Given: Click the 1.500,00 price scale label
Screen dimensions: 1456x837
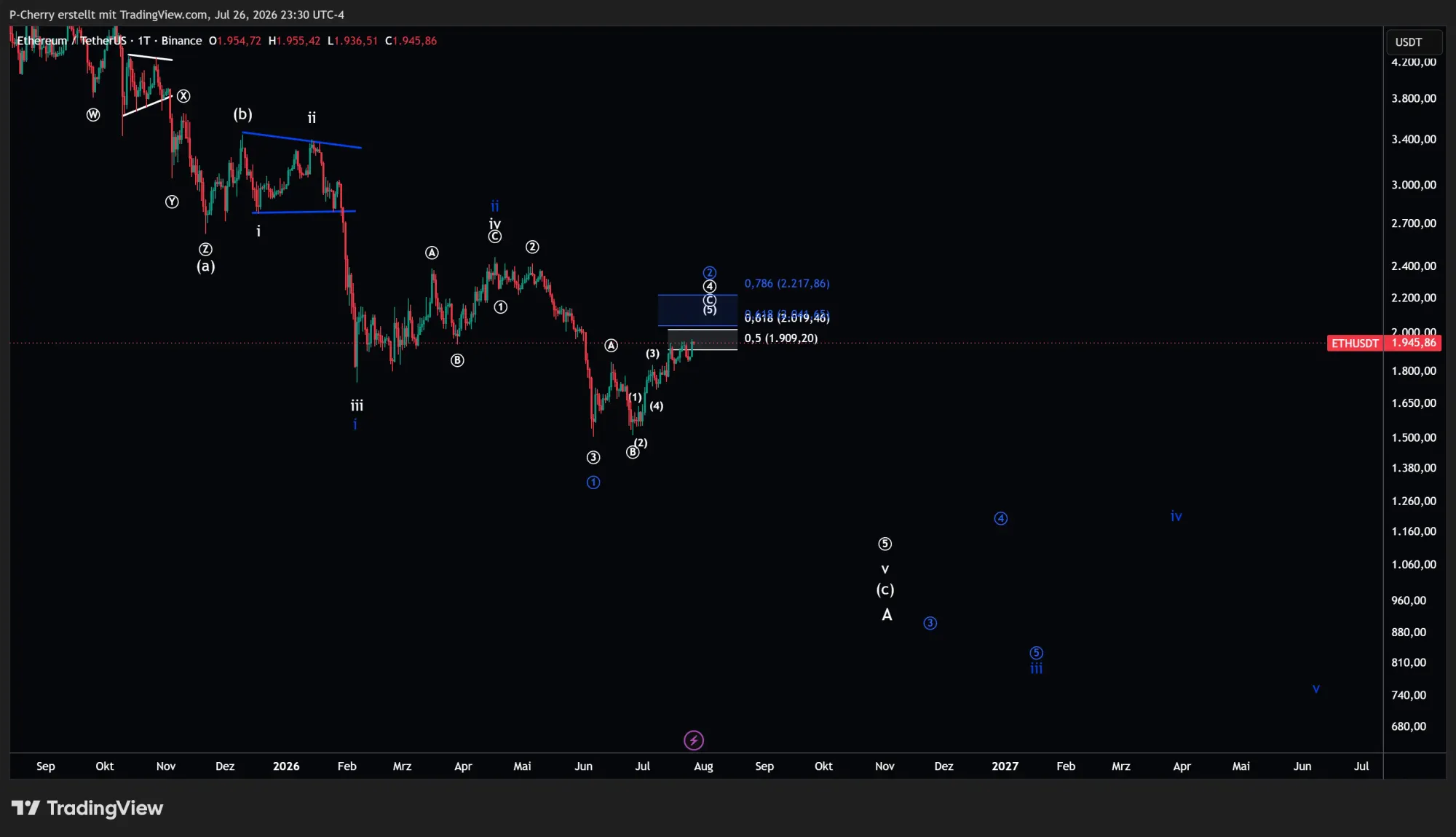Looking at the screenshot, I should click(x=1414, y=437).
